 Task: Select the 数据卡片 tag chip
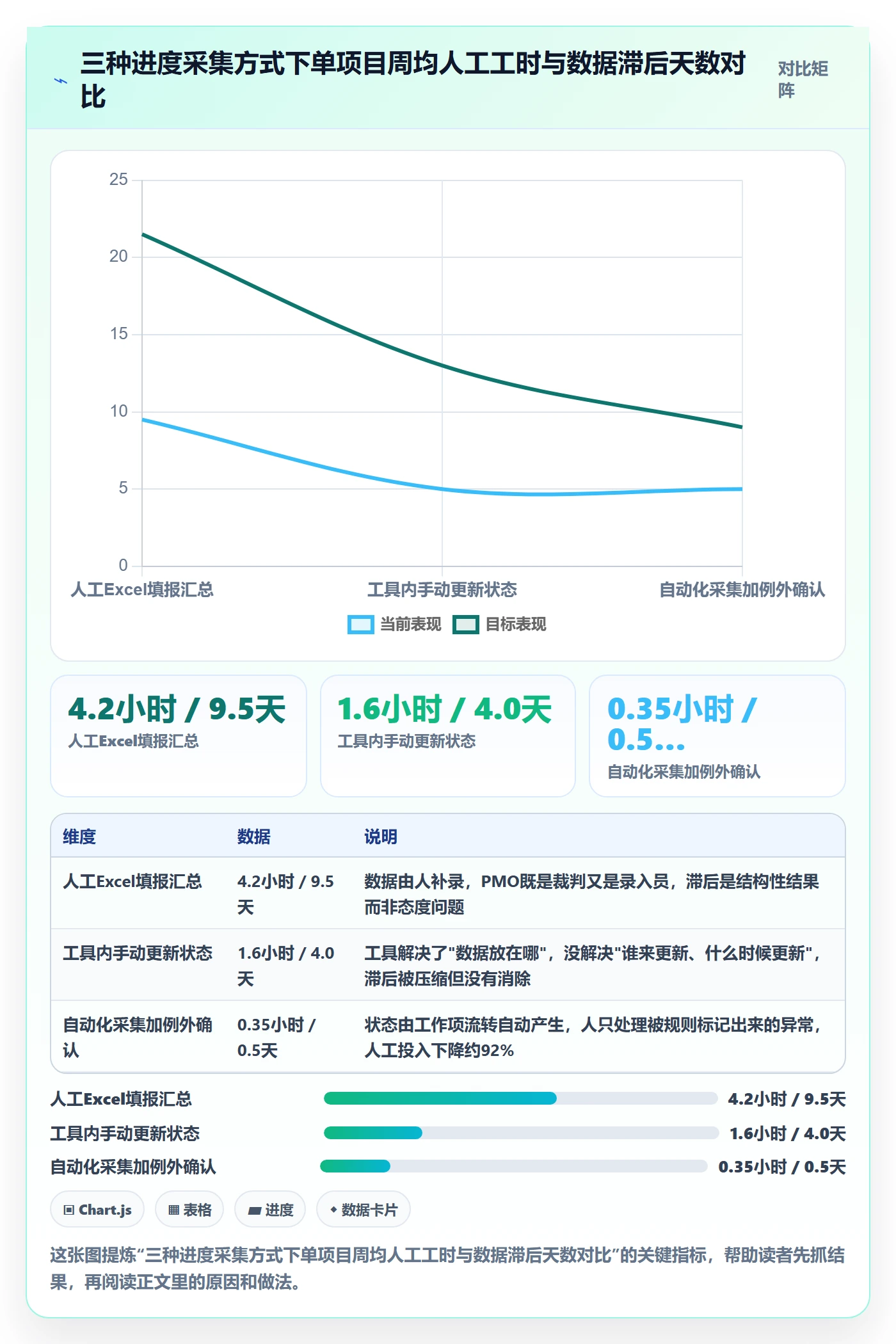tap(364, 1210)
